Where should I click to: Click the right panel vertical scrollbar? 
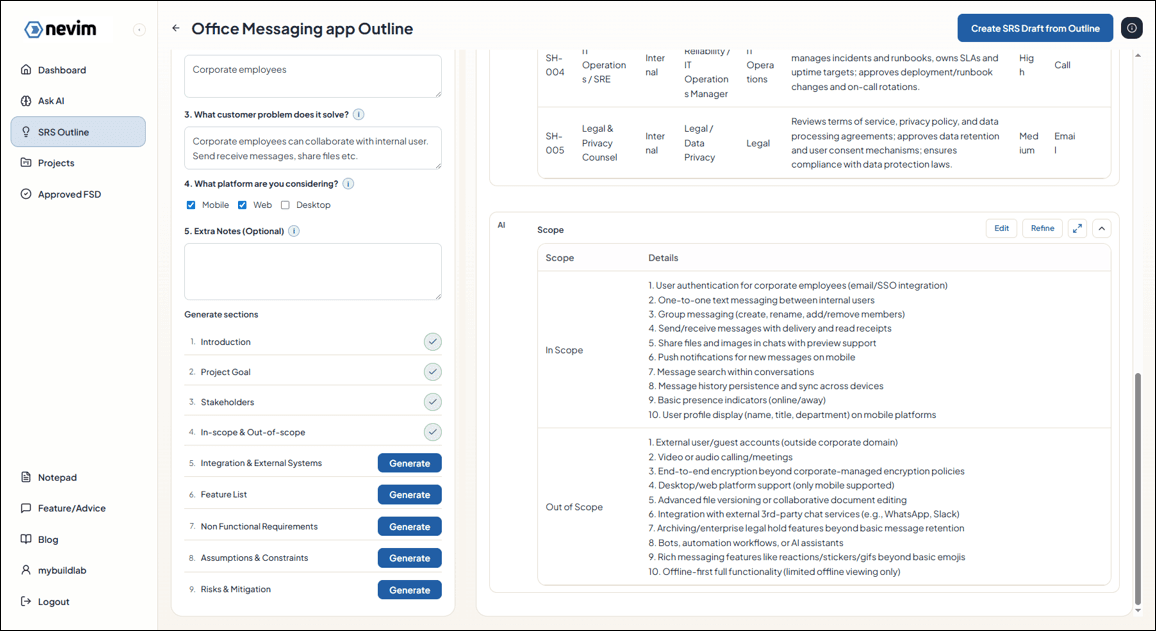coord(1138,488)
